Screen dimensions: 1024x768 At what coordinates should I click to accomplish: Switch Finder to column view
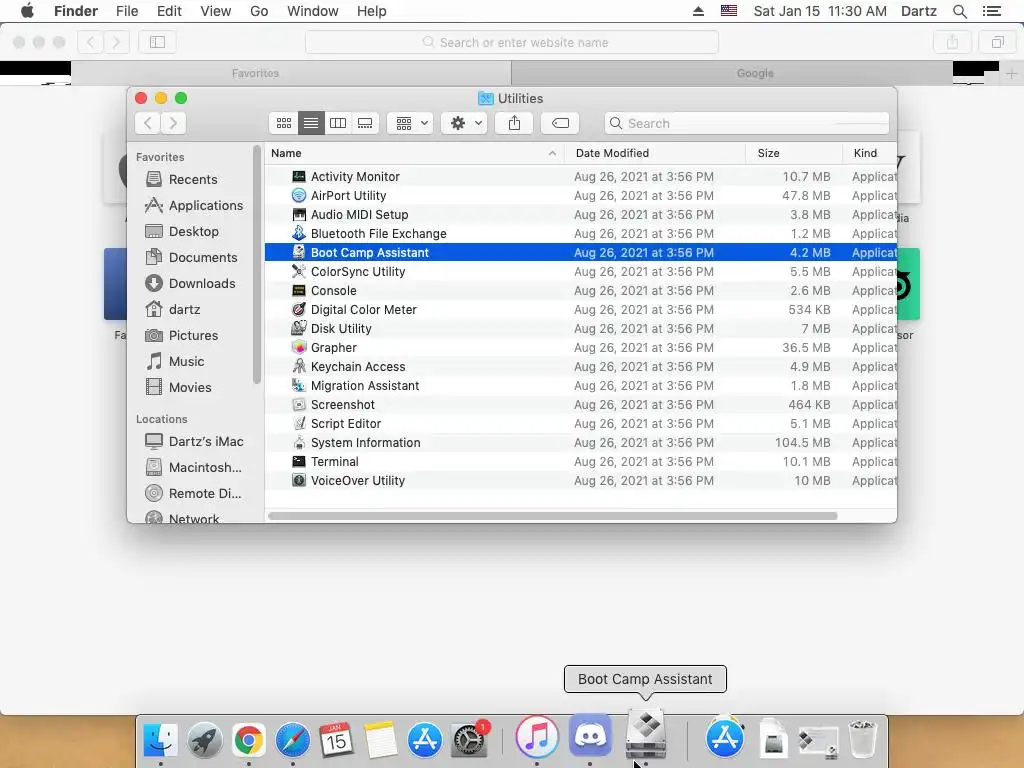pos(338,123)
